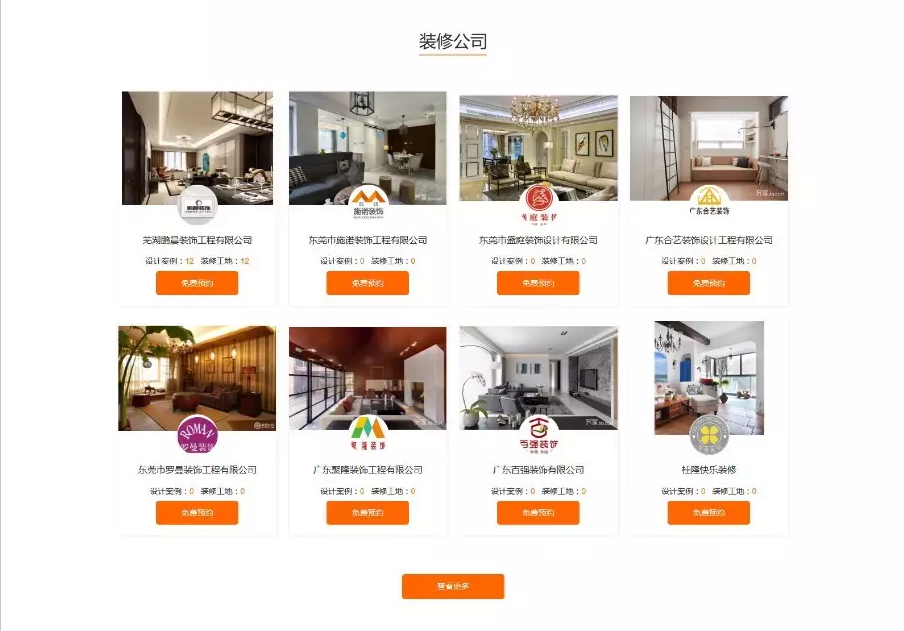This screenshot has height=631, width=904.
Task: Click the 芜湖鹏晨装饰 gray company logo
Action: coord(197,206)
